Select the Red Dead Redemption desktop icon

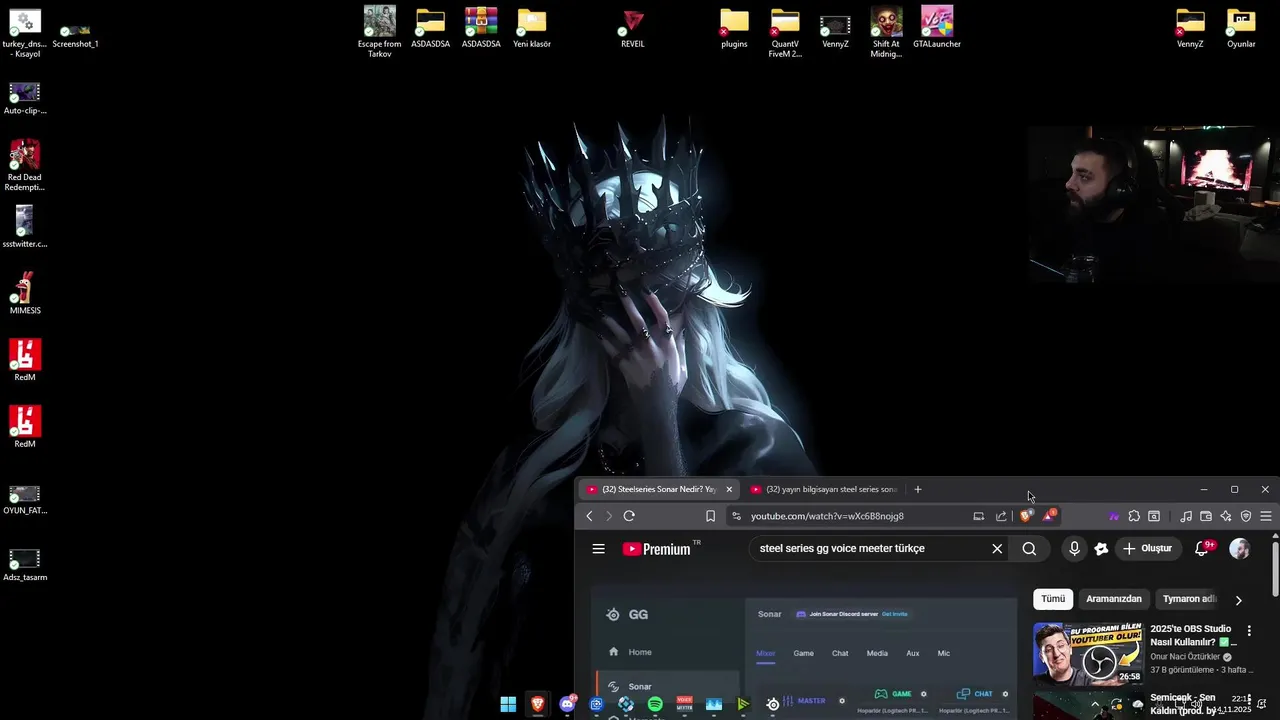pyautogui.click(x=25, y=165)
